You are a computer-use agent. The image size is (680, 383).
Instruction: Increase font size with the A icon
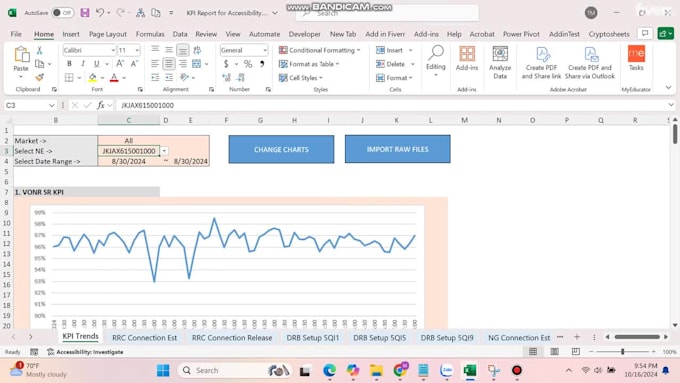120,64
